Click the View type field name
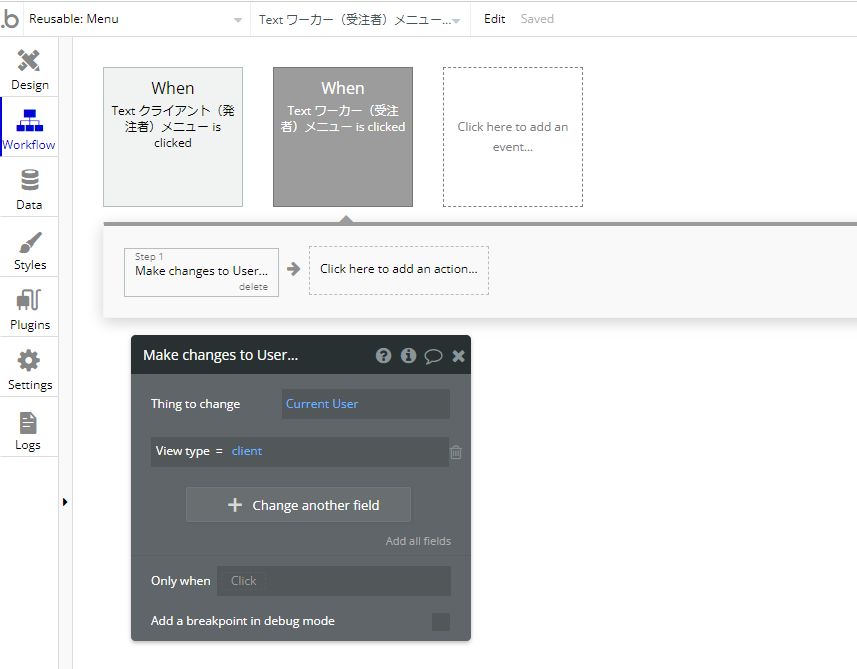This screenshot has width=857, height=669. pos(183,451)
